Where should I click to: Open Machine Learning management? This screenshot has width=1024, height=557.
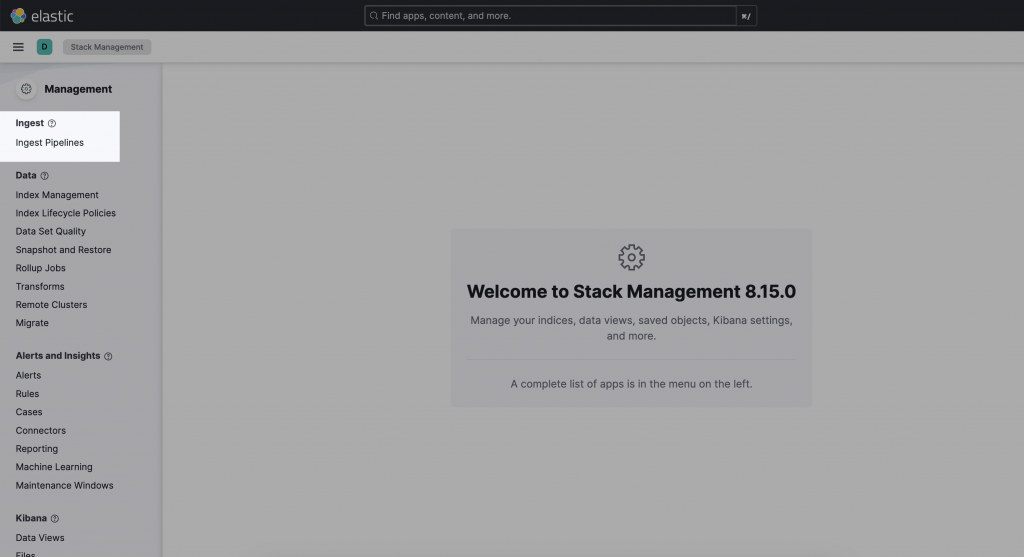(54, 467)
